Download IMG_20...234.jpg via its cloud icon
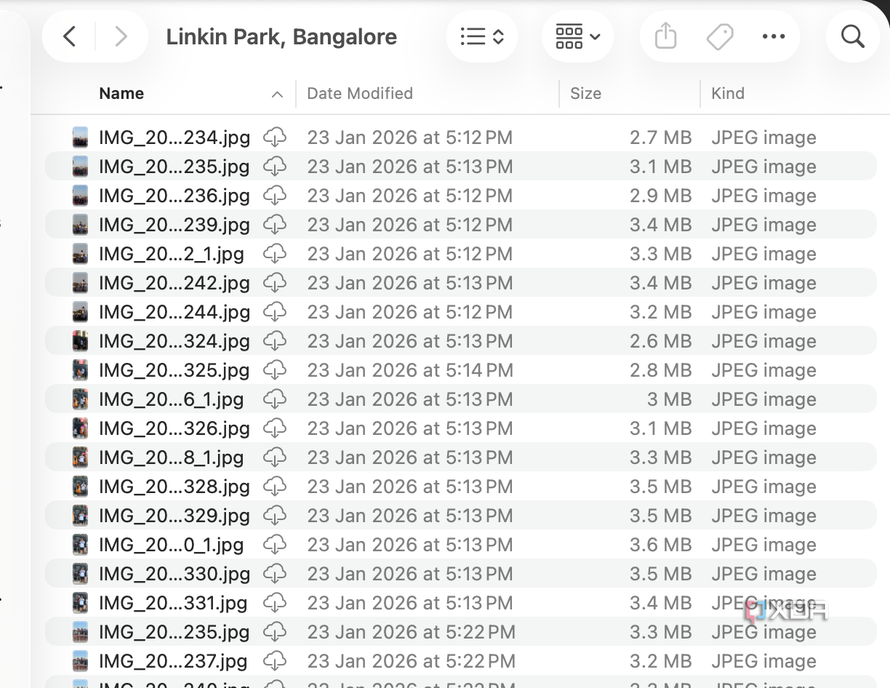Viewport: 890px width, 688px height. click(x=275, y=137)
